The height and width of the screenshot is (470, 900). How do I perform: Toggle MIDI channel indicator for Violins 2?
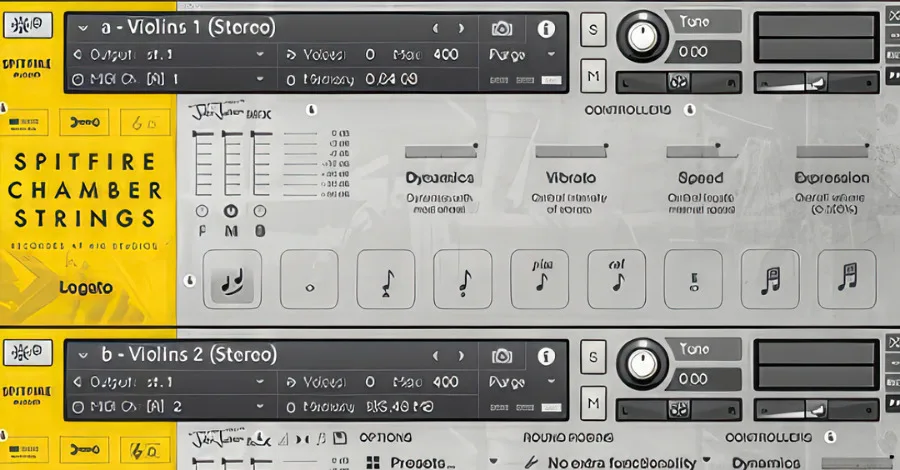click(77, 407)
